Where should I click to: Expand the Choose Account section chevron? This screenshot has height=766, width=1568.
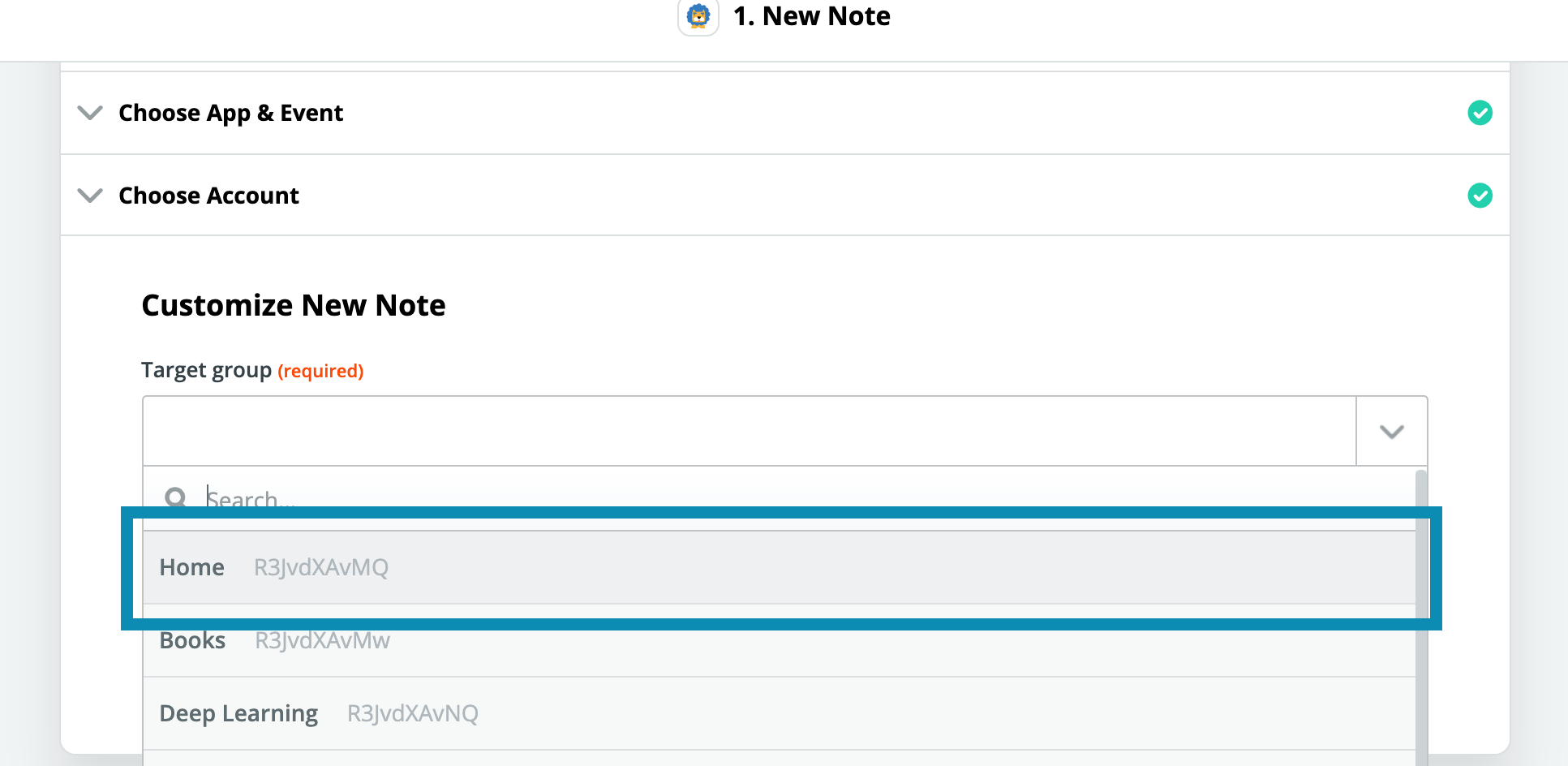[x=90, y=196]
